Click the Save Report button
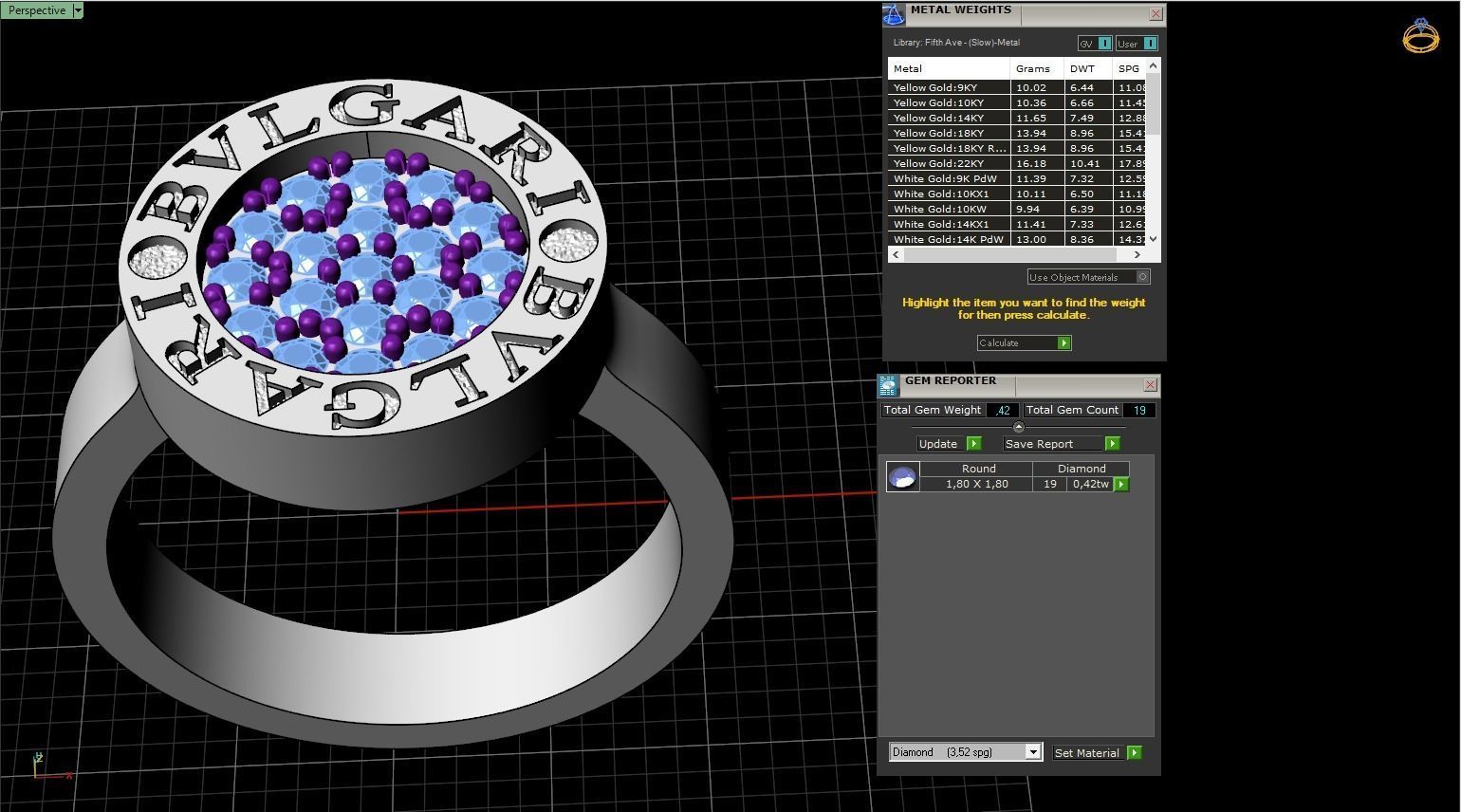 click(1054, 444)
